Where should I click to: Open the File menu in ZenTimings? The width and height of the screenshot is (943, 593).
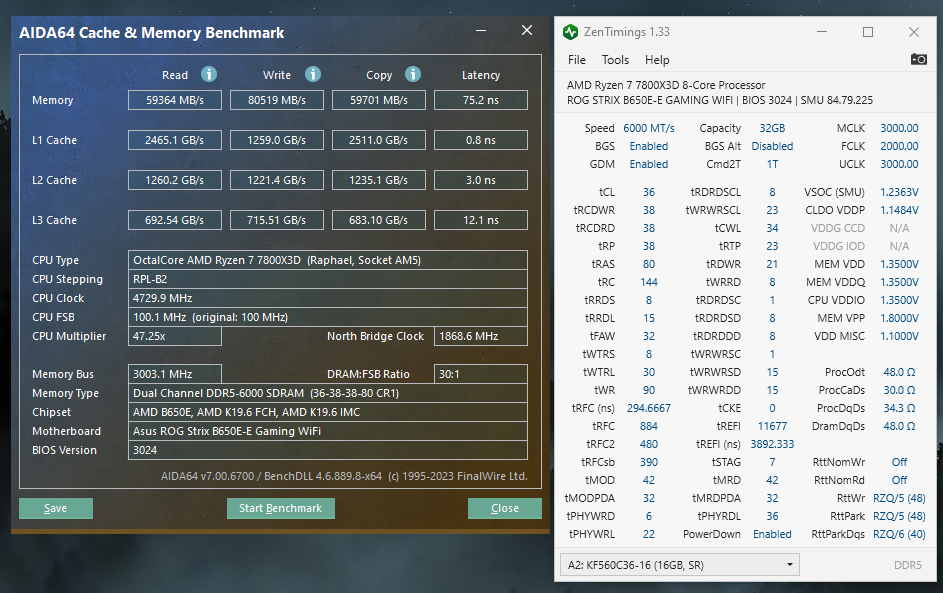tap(576, 60)
